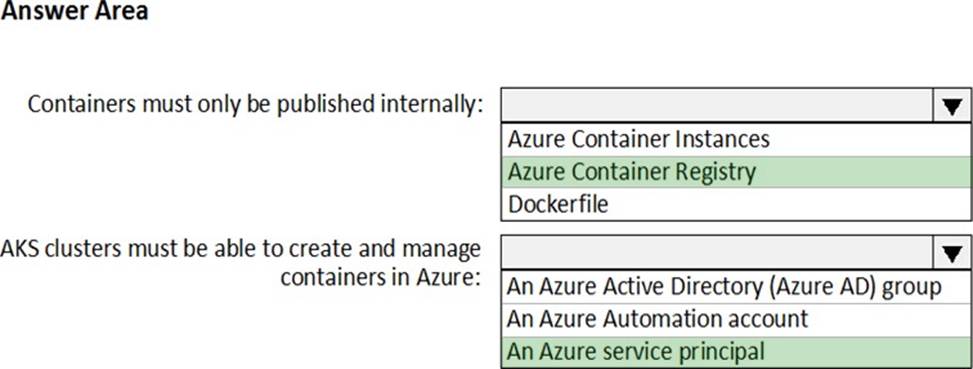
Task: Pick the green-highlighted registry list entry
Action: 736,172
